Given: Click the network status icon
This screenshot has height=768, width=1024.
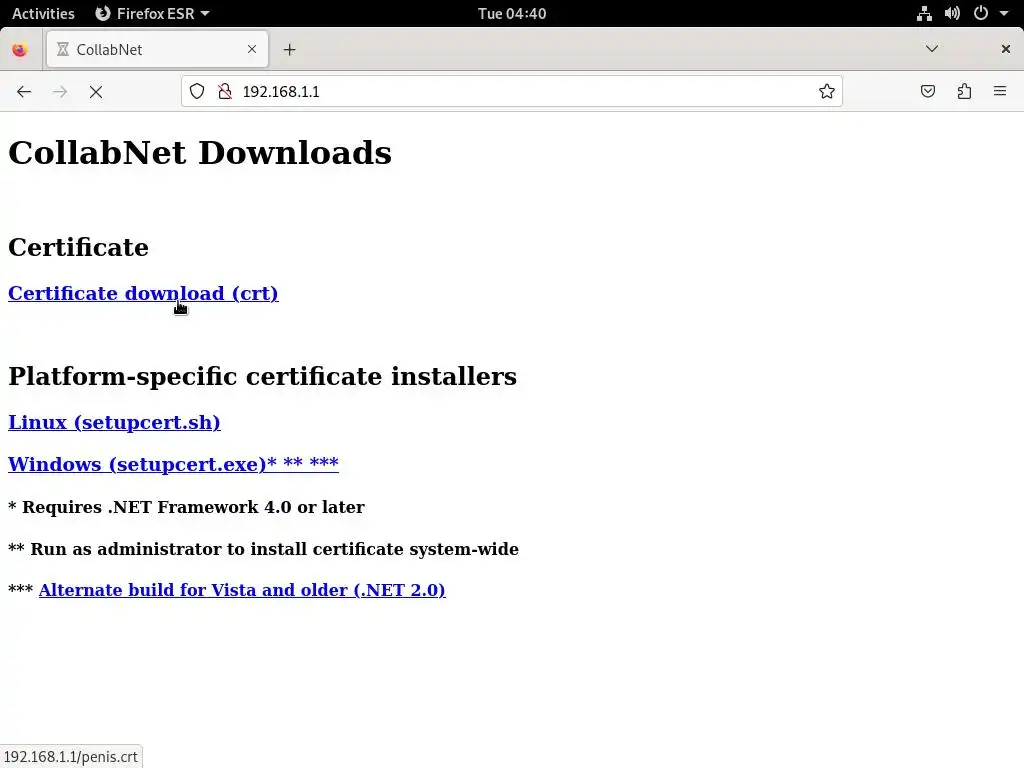Looking at the screenshot, I should tap(924, 13).
